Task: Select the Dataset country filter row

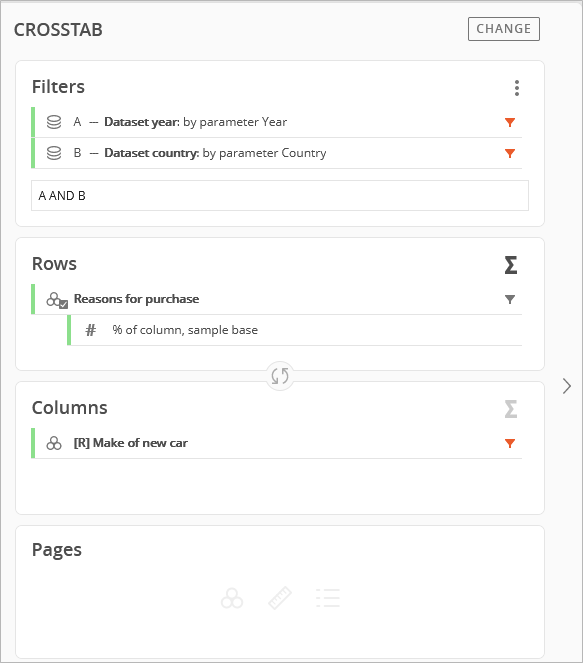Action: tap(277, 153)
